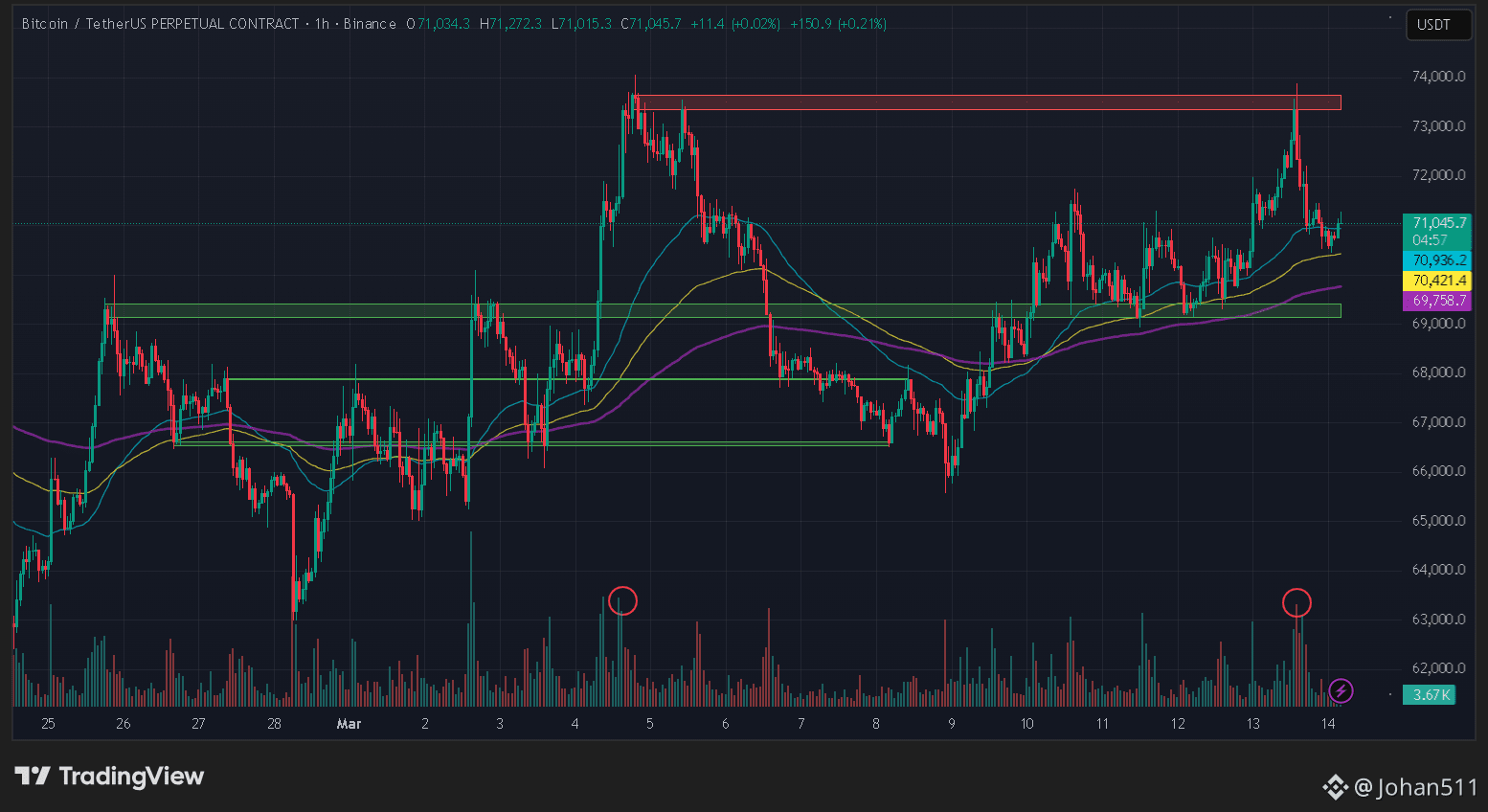The image size is (1488, 812).
Task: Click the "12" date on the time axis
Action: (1177, 724)
